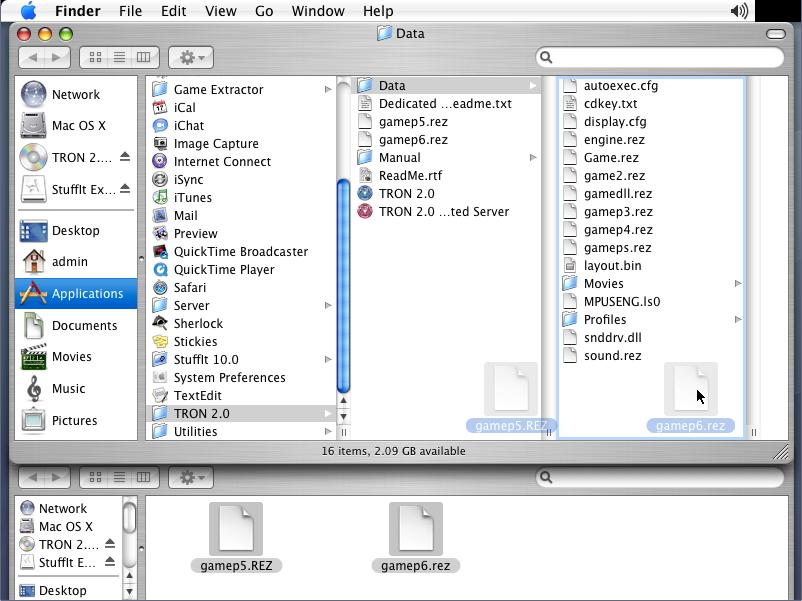The width and height of the screenshot is (802, 601).
Task: Open the View menu
Action: tap(219, 11)
